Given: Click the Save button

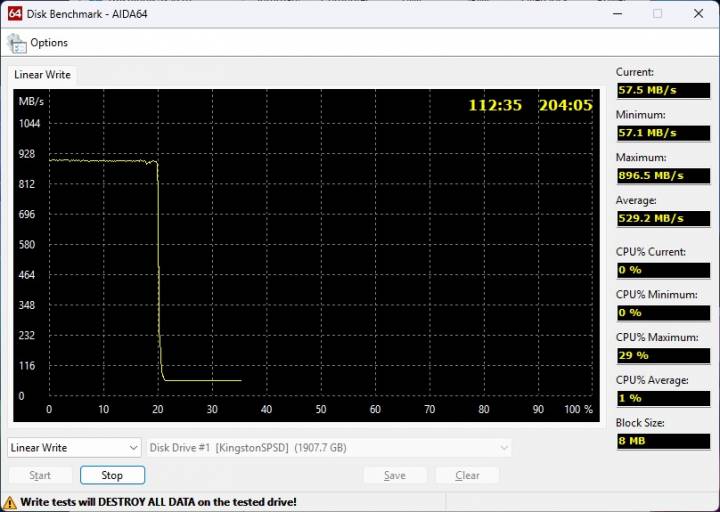Looking at the screenshot, I should pos(395,475).
